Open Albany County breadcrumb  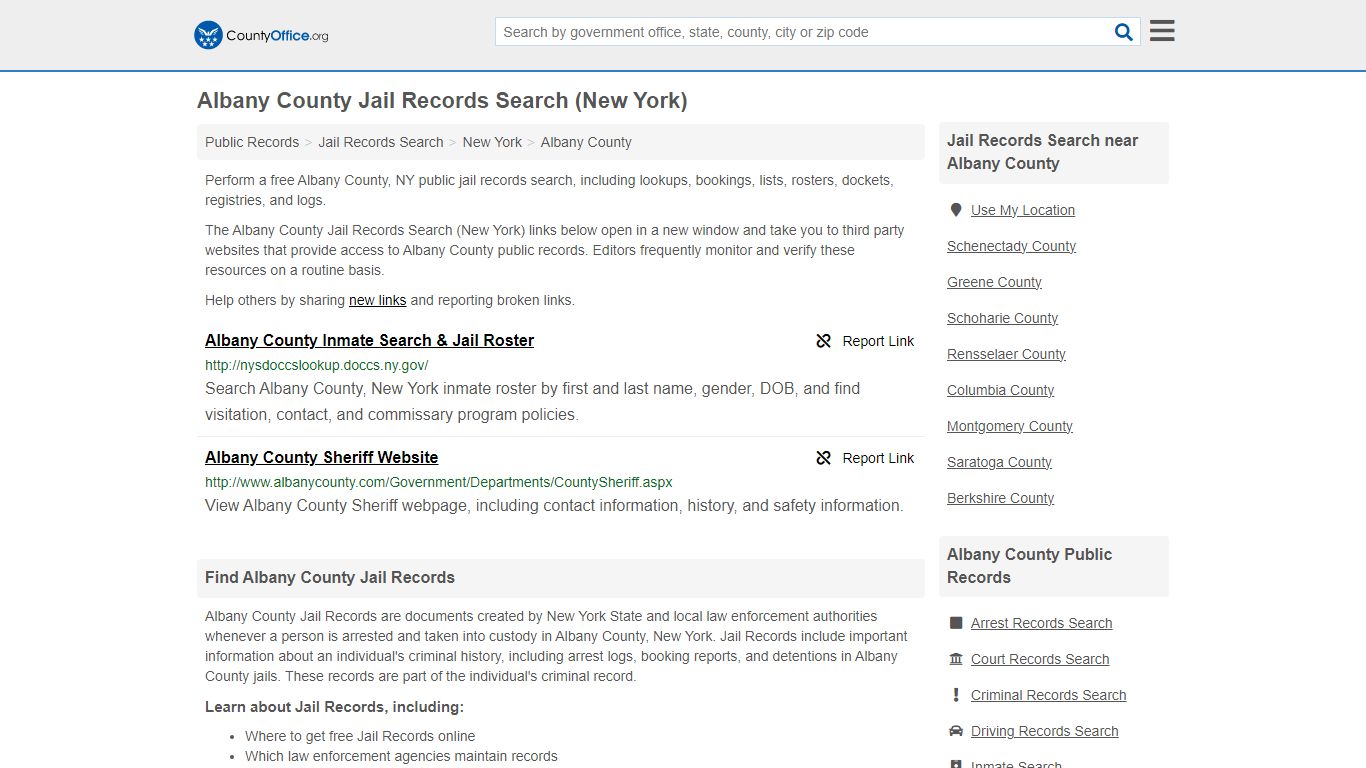[x=586, y=142]
